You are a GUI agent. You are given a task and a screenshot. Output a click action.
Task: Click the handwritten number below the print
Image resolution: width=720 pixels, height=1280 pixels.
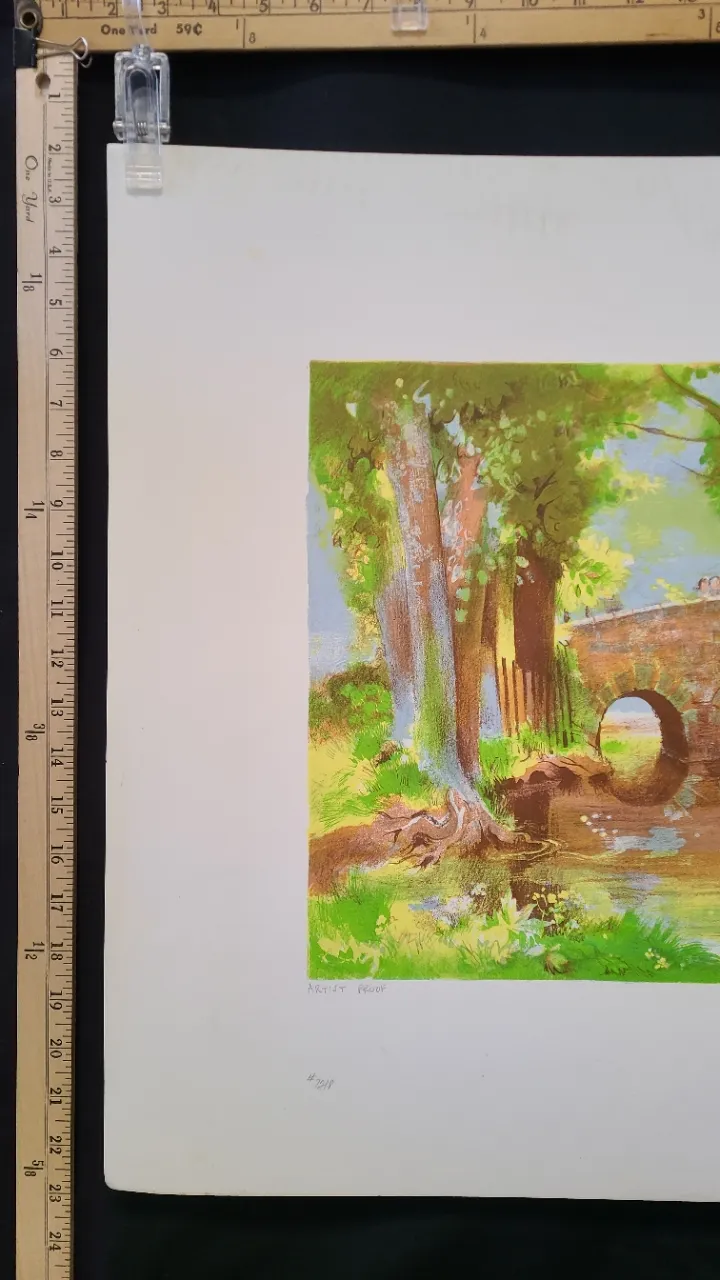click(x=321, y=1082)
